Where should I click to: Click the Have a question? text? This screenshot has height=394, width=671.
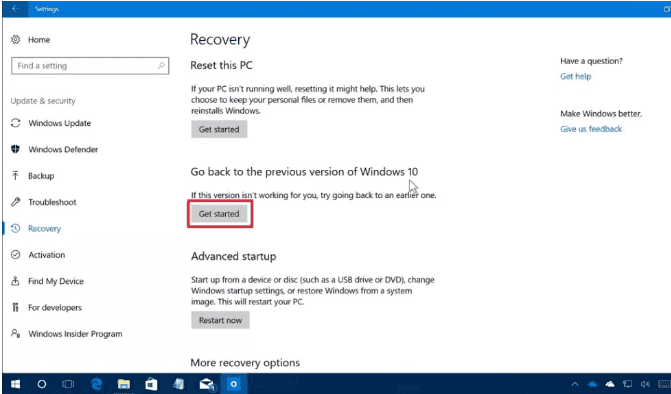coord(591,61)
